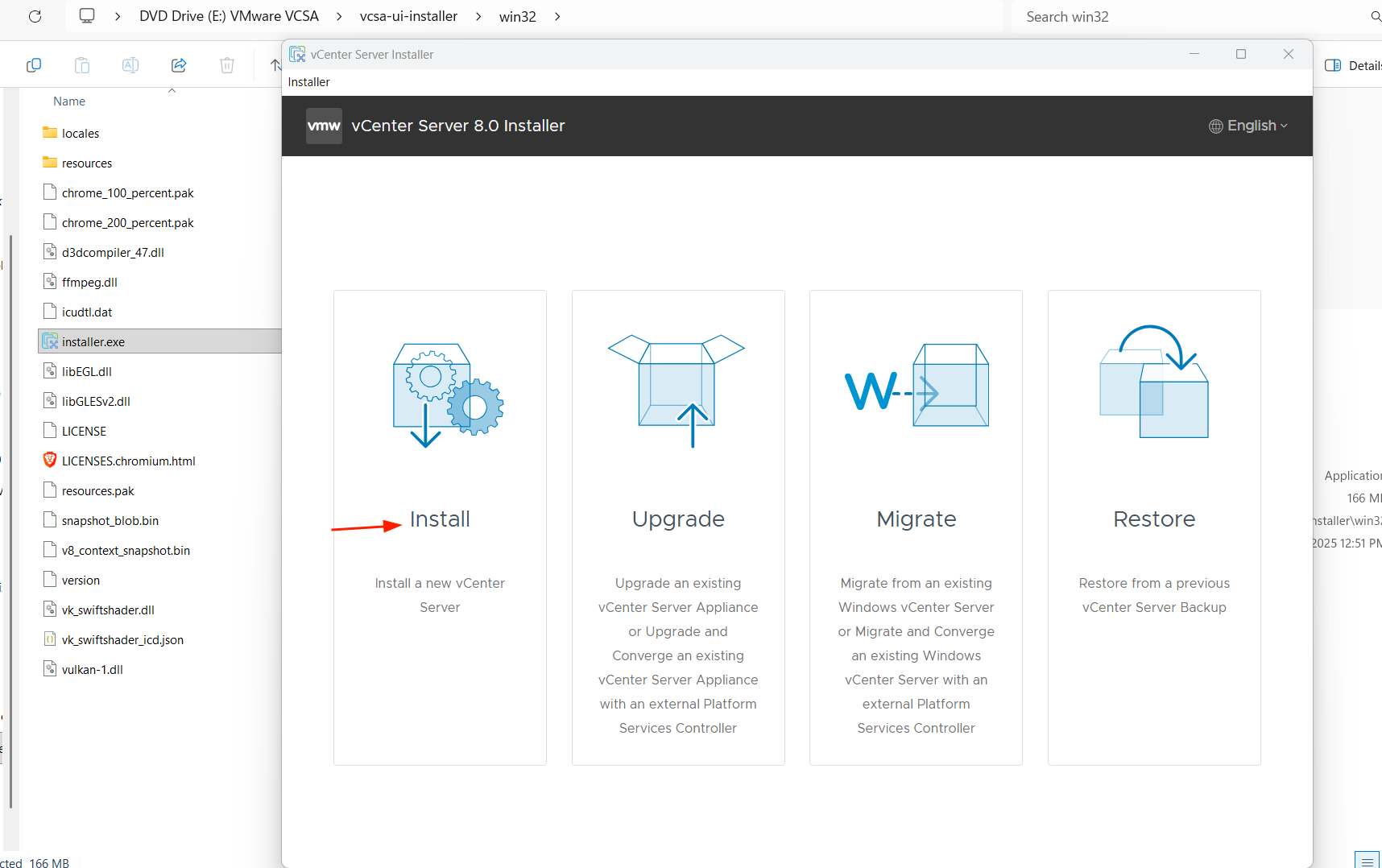Screen dimensions: 1382x868
Task: Click the share icon in Explorer toolbar
Action: [179, 65]
